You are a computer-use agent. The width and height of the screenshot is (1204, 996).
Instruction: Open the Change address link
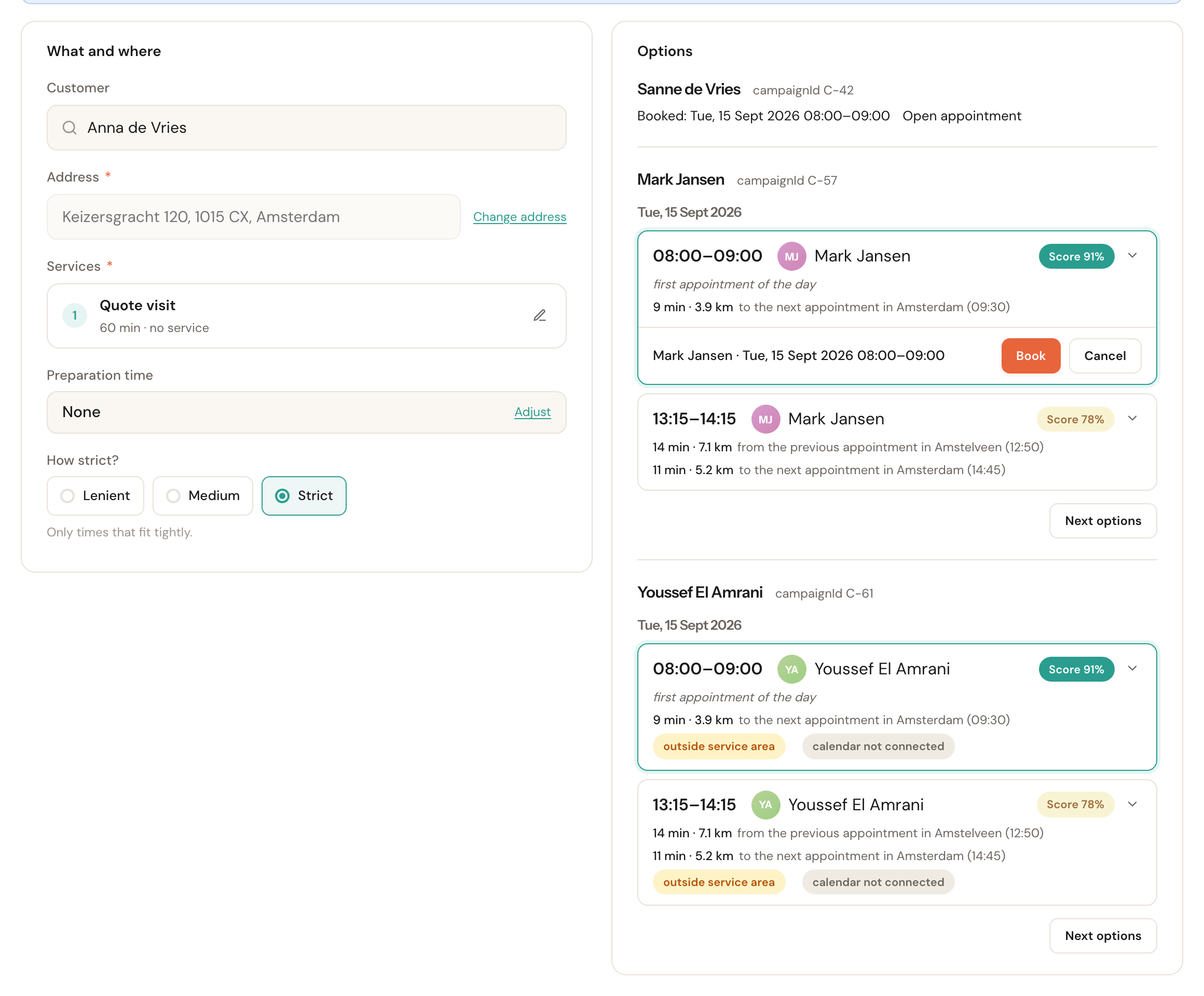pos(519,217)
